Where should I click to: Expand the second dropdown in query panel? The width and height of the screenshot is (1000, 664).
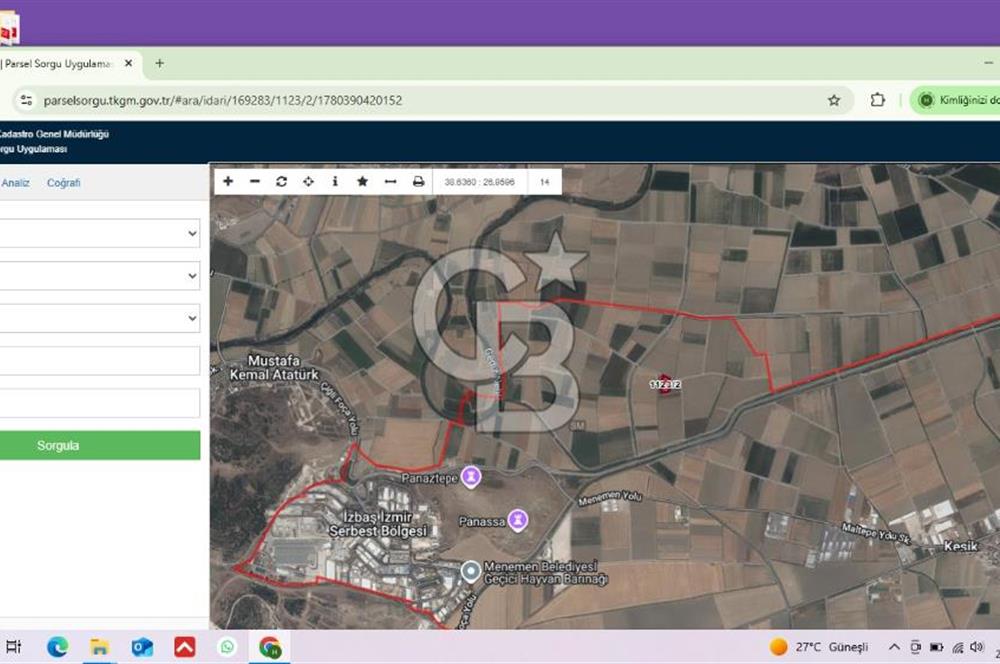(x=100, y=276)
